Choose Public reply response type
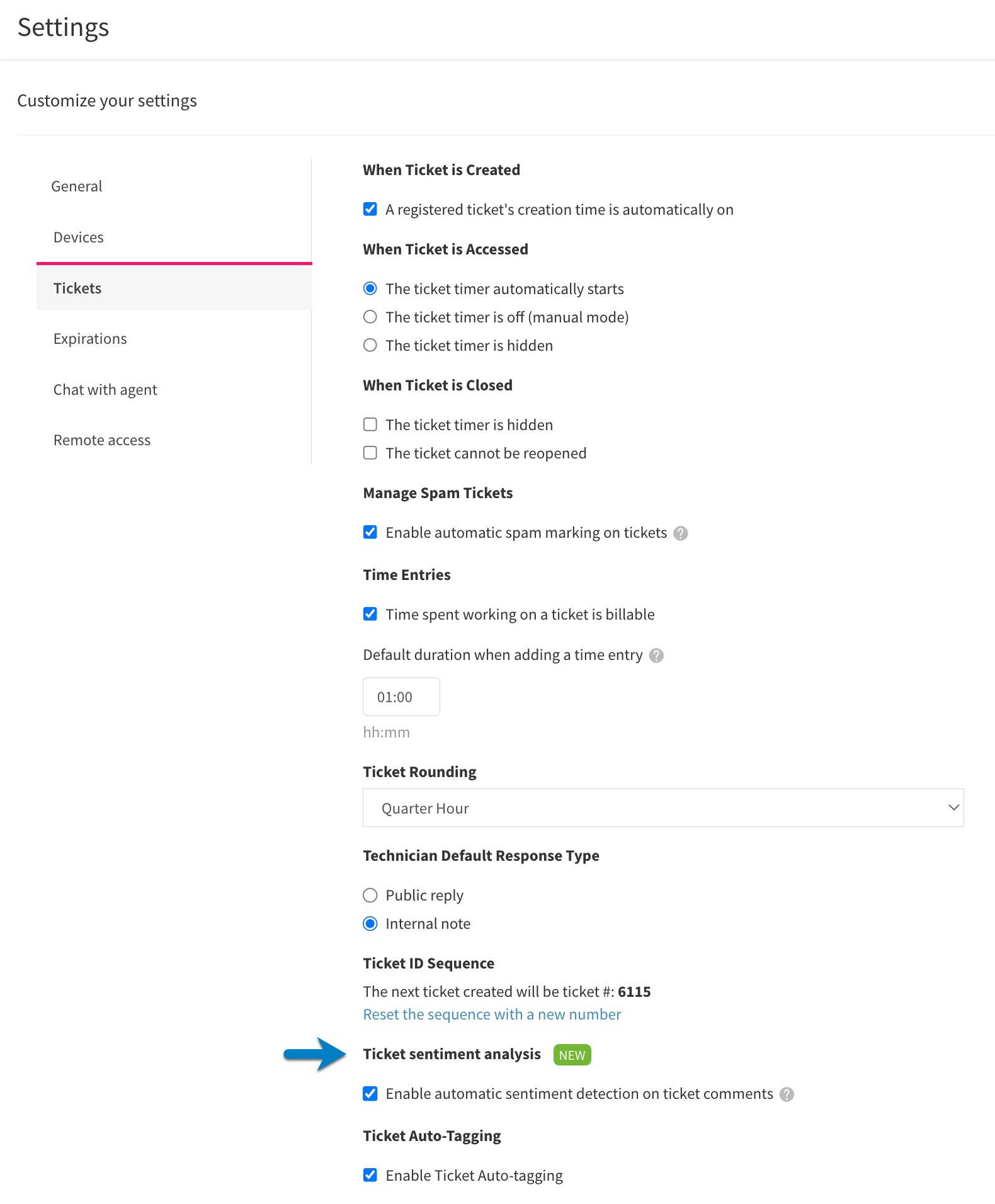The width and height of the screenshot is (995, 1204). coord(370,895)
